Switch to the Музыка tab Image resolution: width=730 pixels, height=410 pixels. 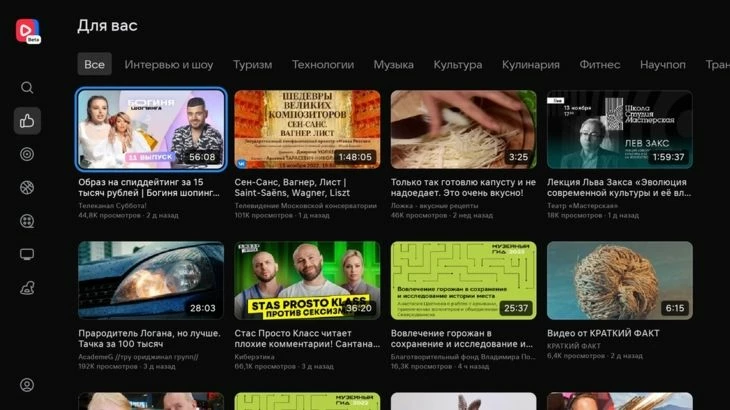coord(393,65)
